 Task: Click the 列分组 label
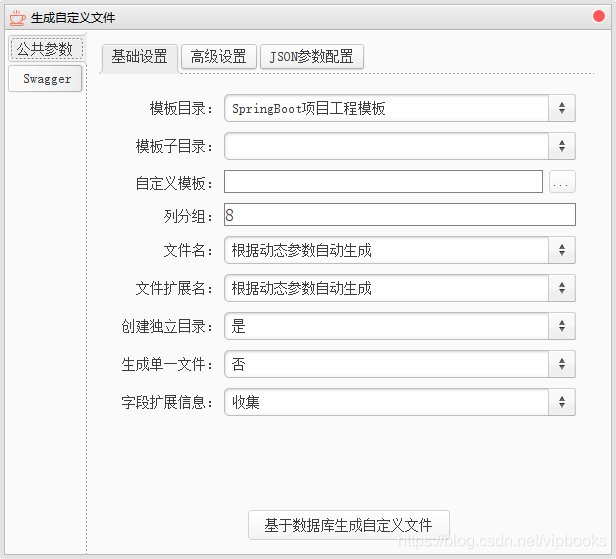pyautogui.click(x=189, y=216)
